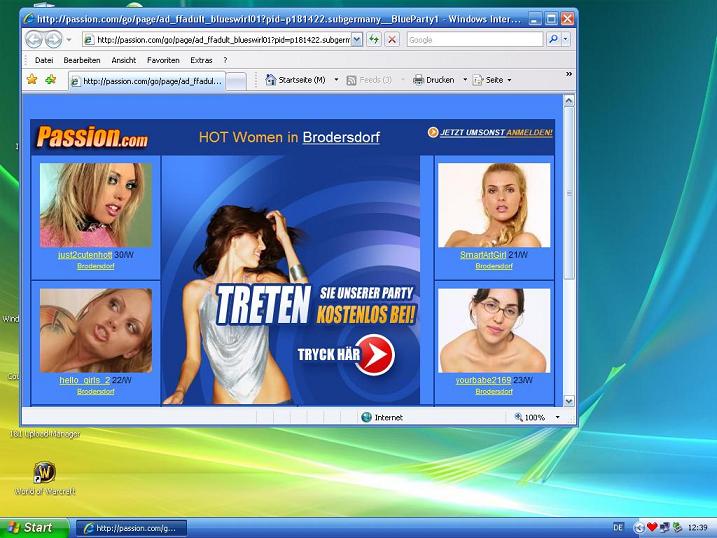Maximize the Internet Explorer window
The width and height of the screenshot is (717, 538).
[x=551, y=19]
